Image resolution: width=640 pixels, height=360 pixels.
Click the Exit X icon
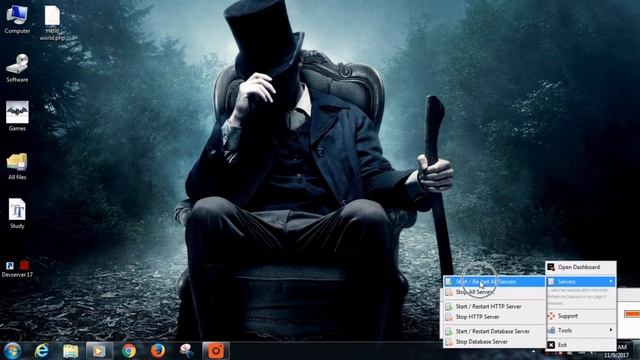tap(551, 345)
